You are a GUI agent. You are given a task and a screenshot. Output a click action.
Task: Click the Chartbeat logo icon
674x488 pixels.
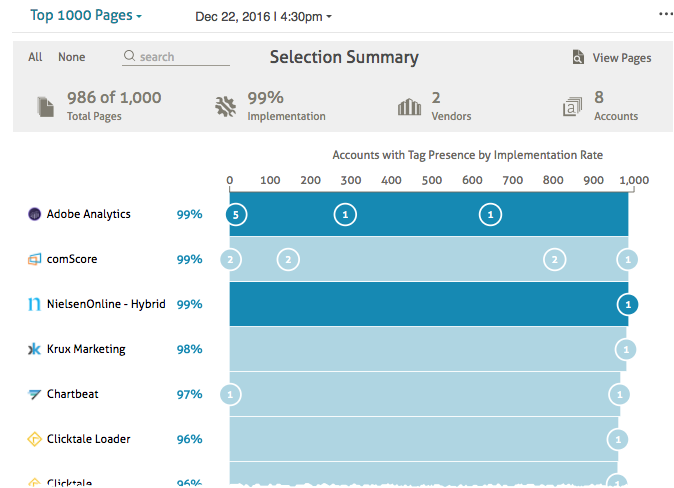(34, 394)
